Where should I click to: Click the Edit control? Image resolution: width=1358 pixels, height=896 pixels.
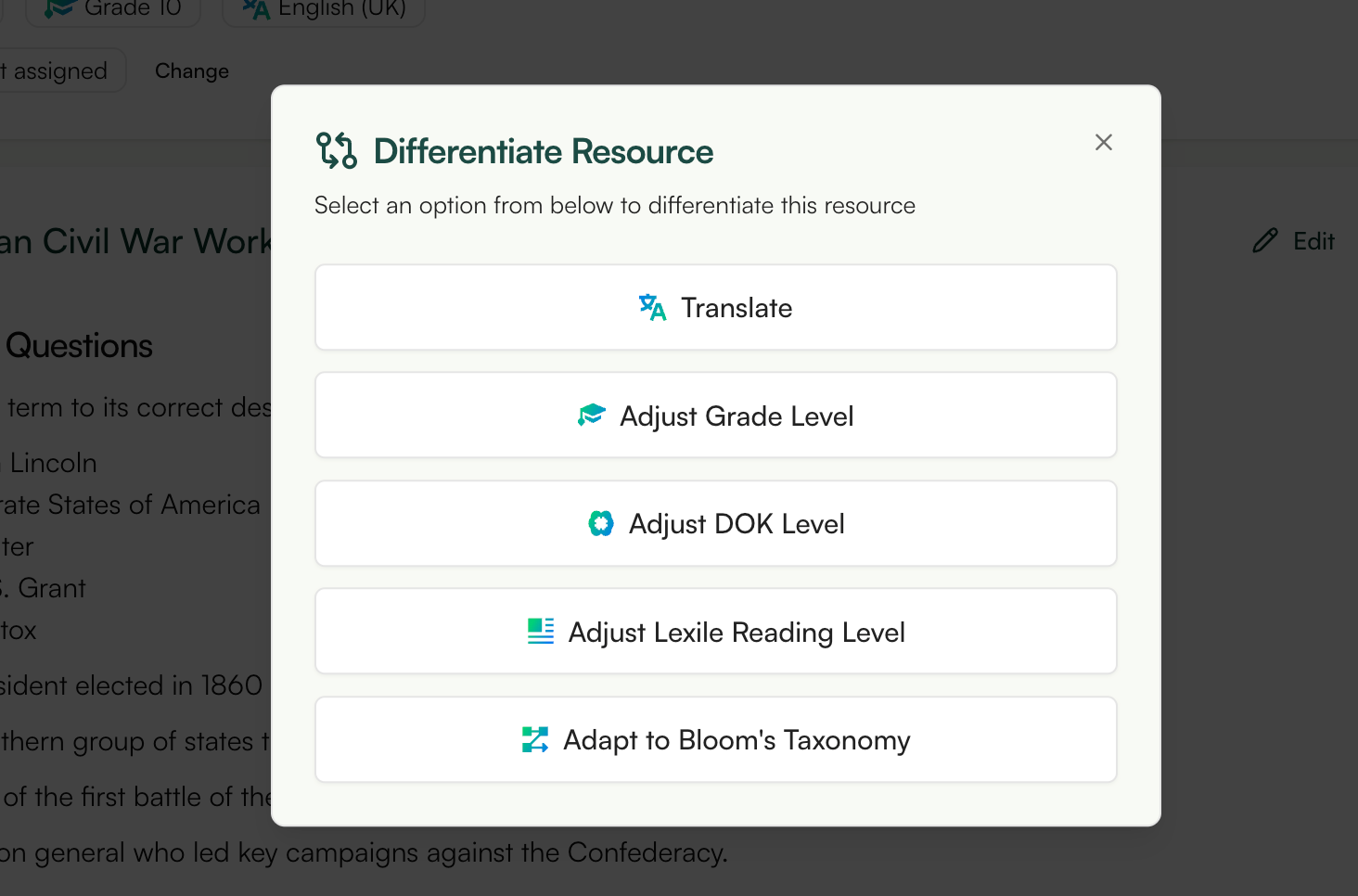tap(1293, 240)
